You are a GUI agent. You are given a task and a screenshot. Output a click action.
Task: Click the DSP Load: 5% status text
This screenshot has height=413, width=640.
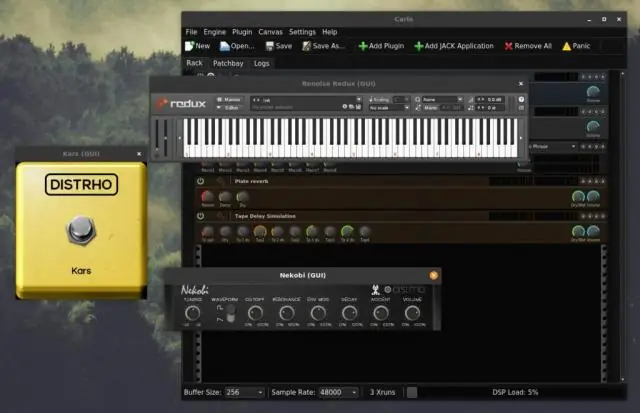pos(515,393)
